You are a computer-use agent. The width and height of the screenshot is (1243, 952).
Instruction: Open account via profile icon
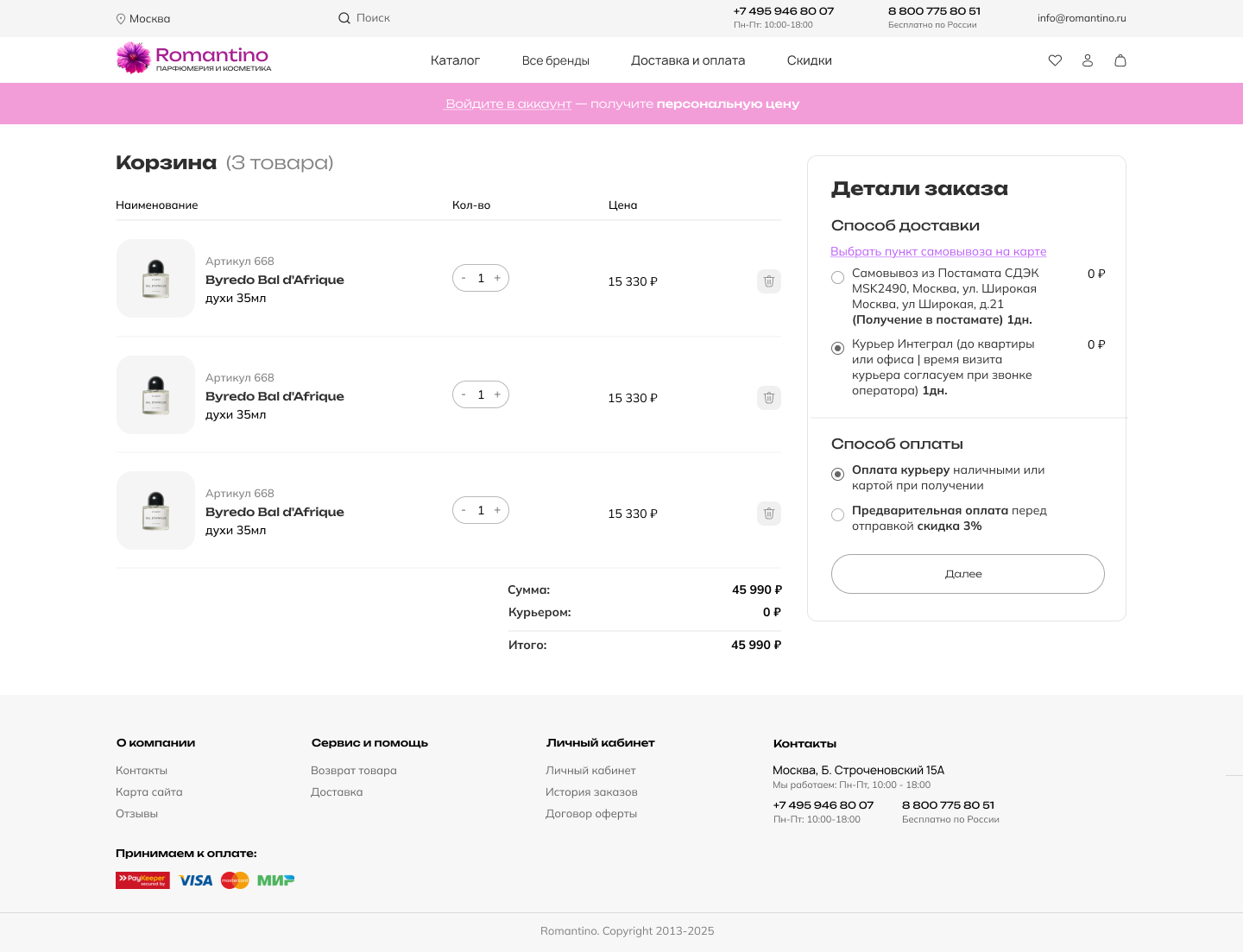tap(1088, 60)
